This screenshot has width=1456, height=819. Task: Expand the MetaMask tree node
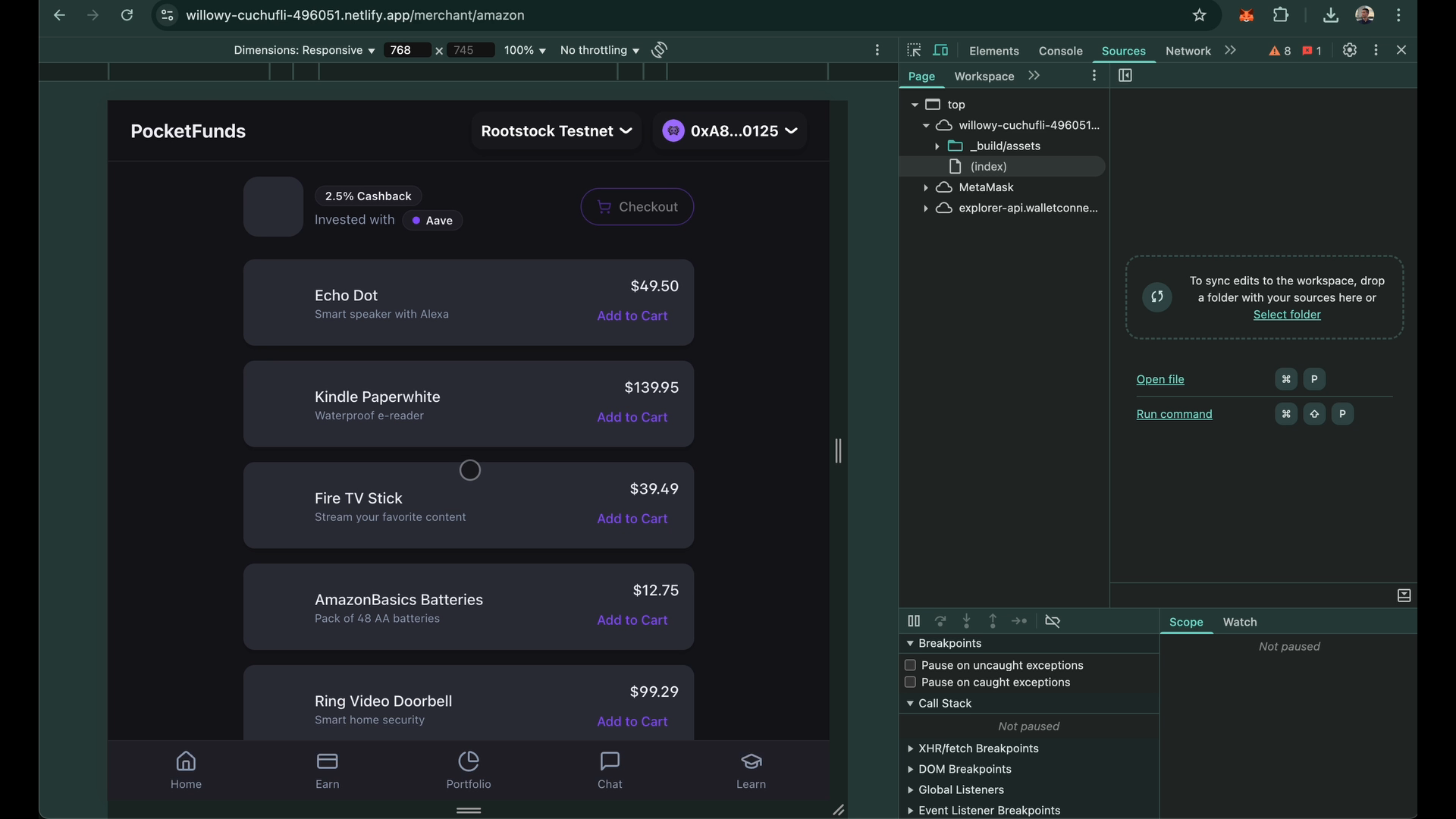926,187
